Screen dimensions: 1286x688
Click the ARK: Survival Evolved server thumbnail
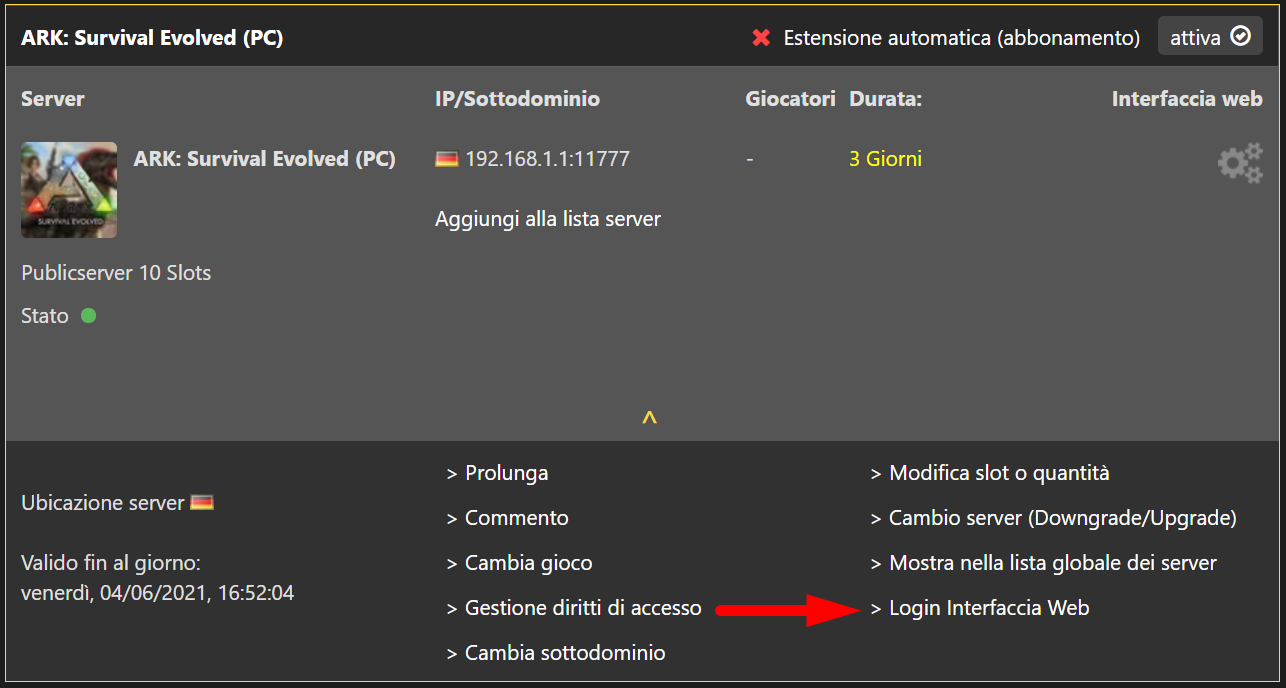[x=68, y=190]
